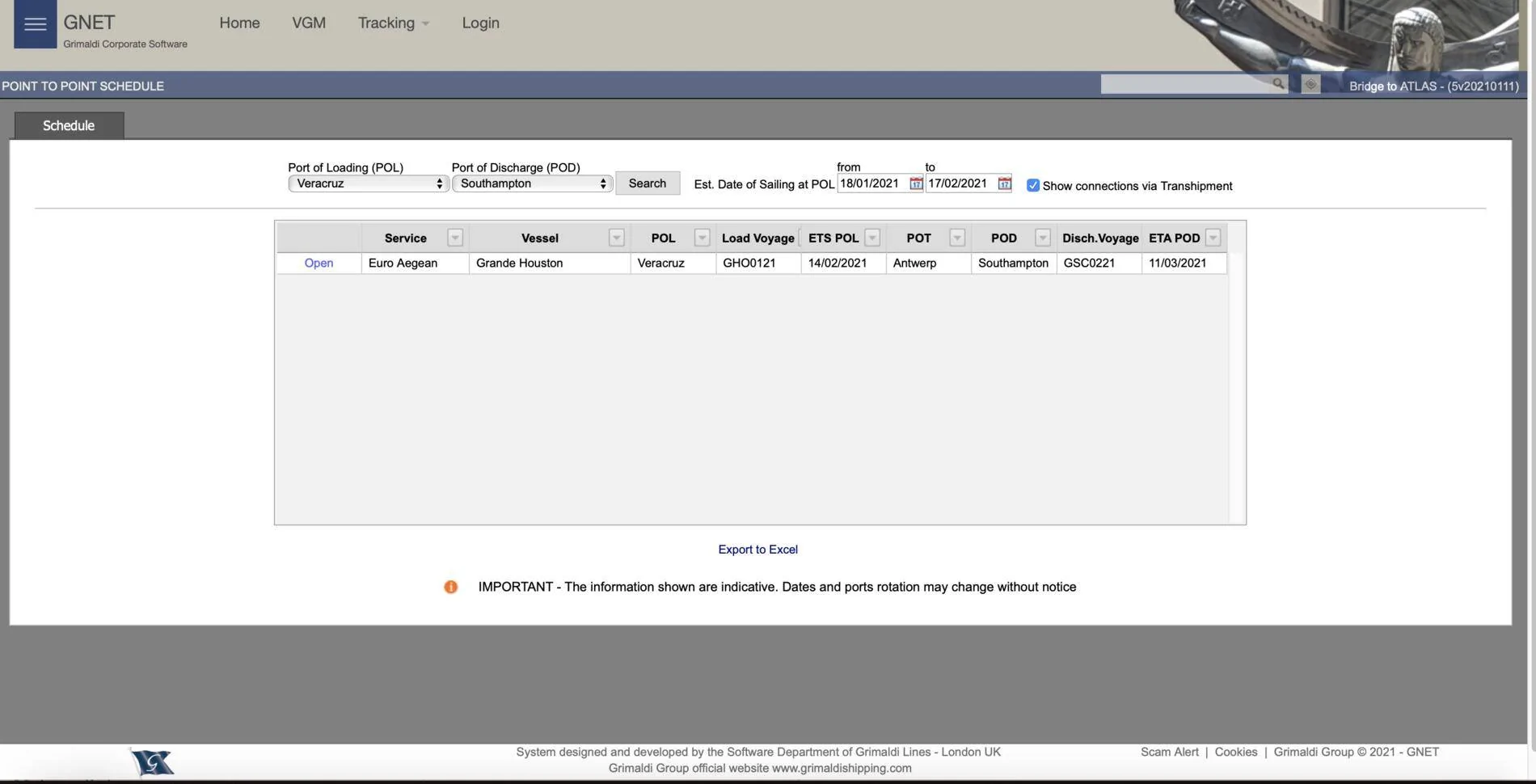The width and height of the screenshot is (1536, 784).
Task: Select the 'Grande Houston' vessel cell
Action: tap(550, 263)
